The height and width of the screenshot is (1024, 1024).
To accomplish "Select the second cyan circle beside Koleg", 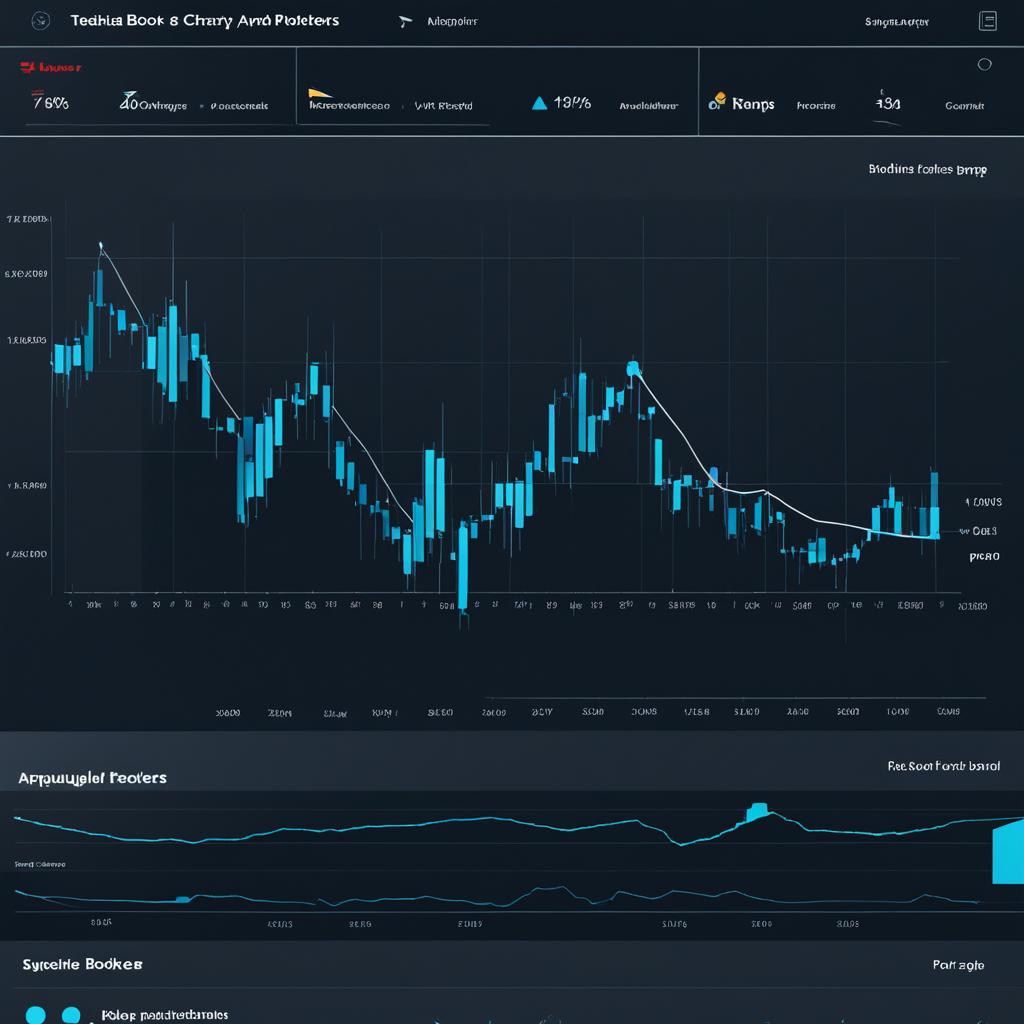I will click(71, 1015).
